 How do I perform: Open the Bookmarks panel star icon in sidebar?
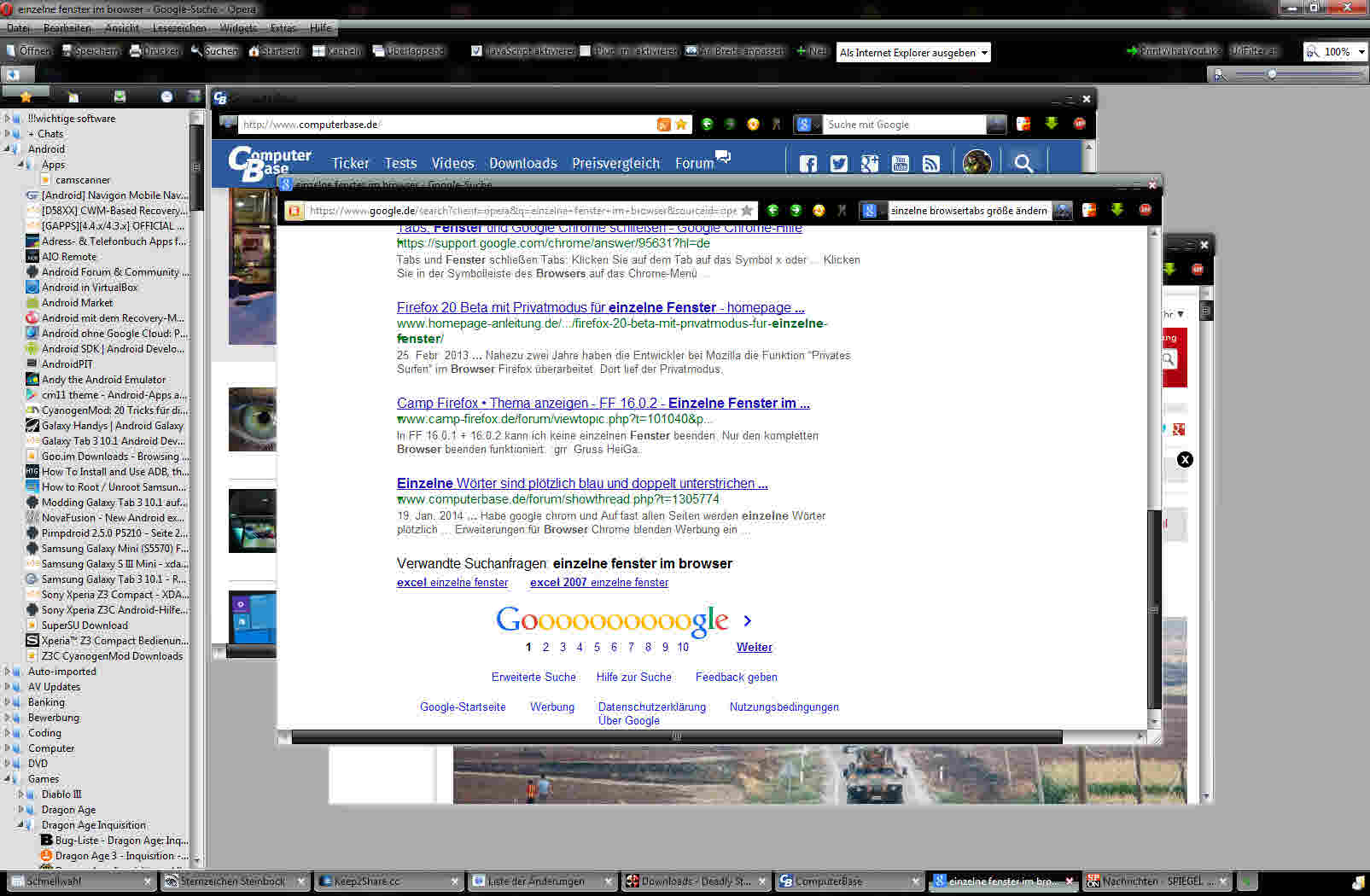pos(26,96)
